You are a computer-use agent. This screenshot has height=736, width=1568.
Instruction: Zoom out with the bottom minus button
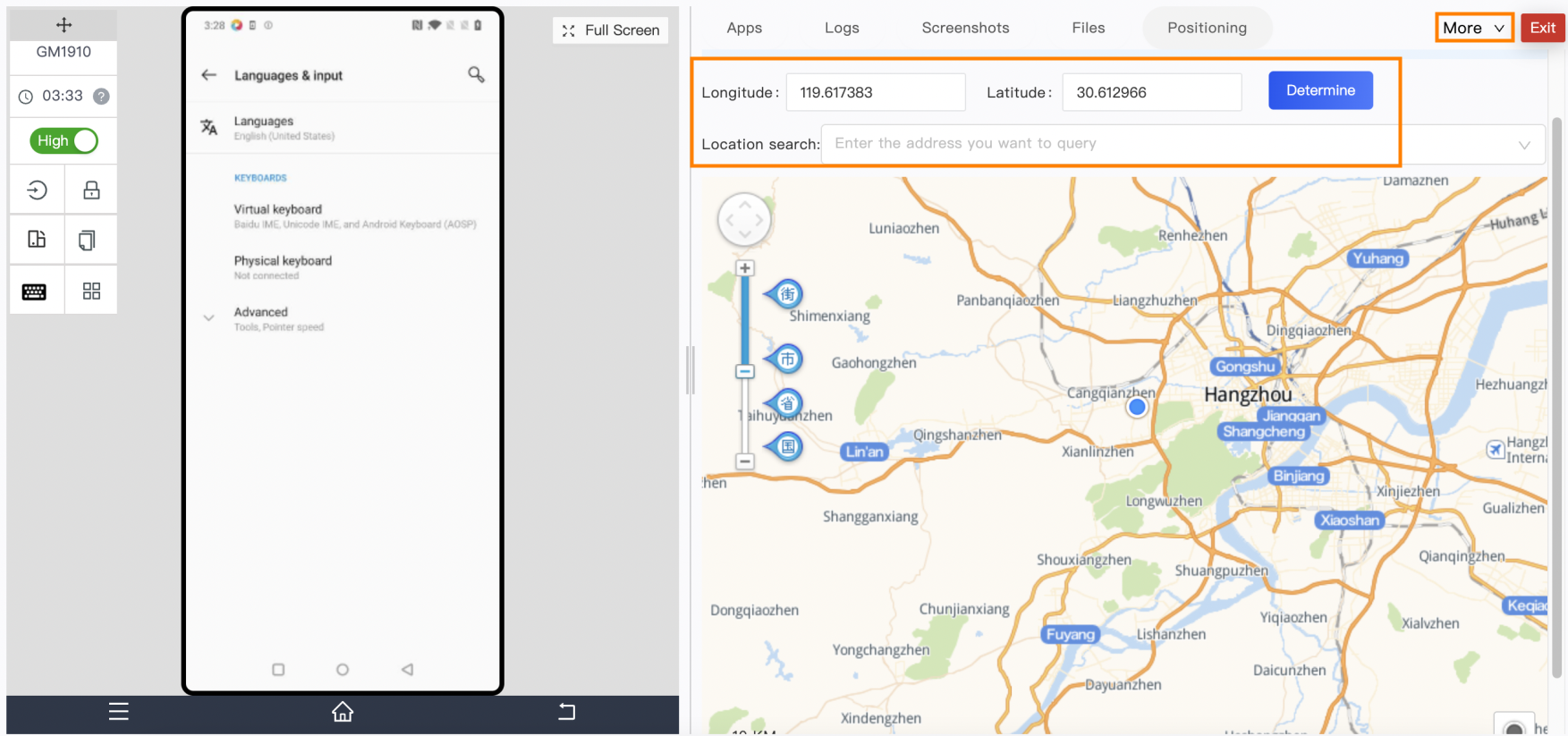(744, 461)
